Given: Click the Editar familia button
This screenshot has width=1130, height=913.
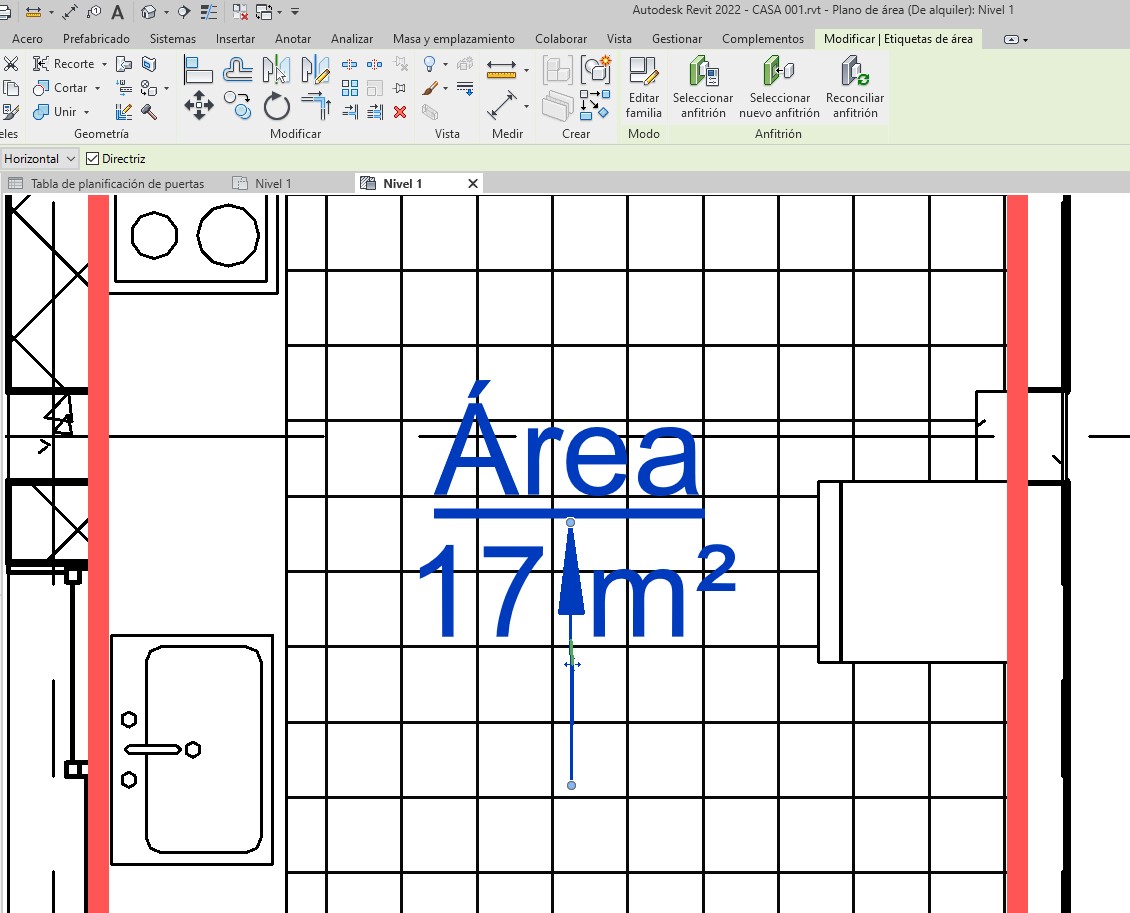Looking at the screenshot, I should coord(644,88).
